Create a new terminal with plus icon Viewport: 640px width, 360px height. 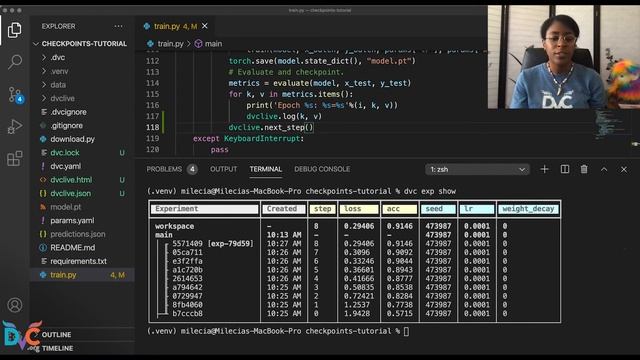pos(544,169)
